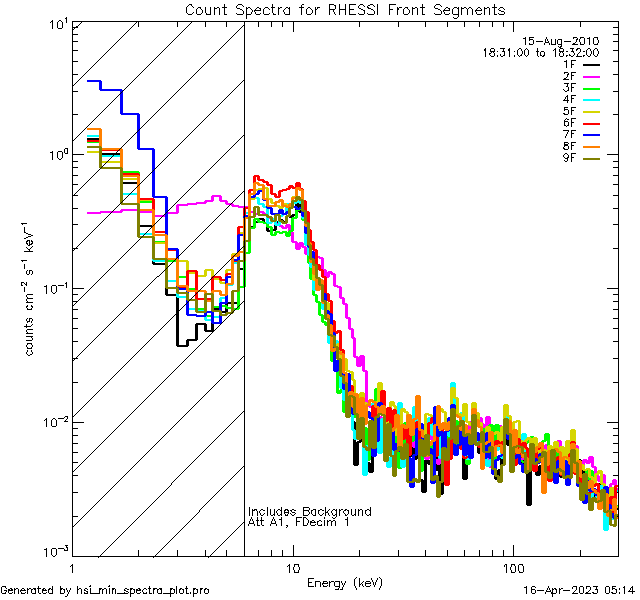Click the 10 tick label on x-axis

pyautogui.click(x=292, y=568)
